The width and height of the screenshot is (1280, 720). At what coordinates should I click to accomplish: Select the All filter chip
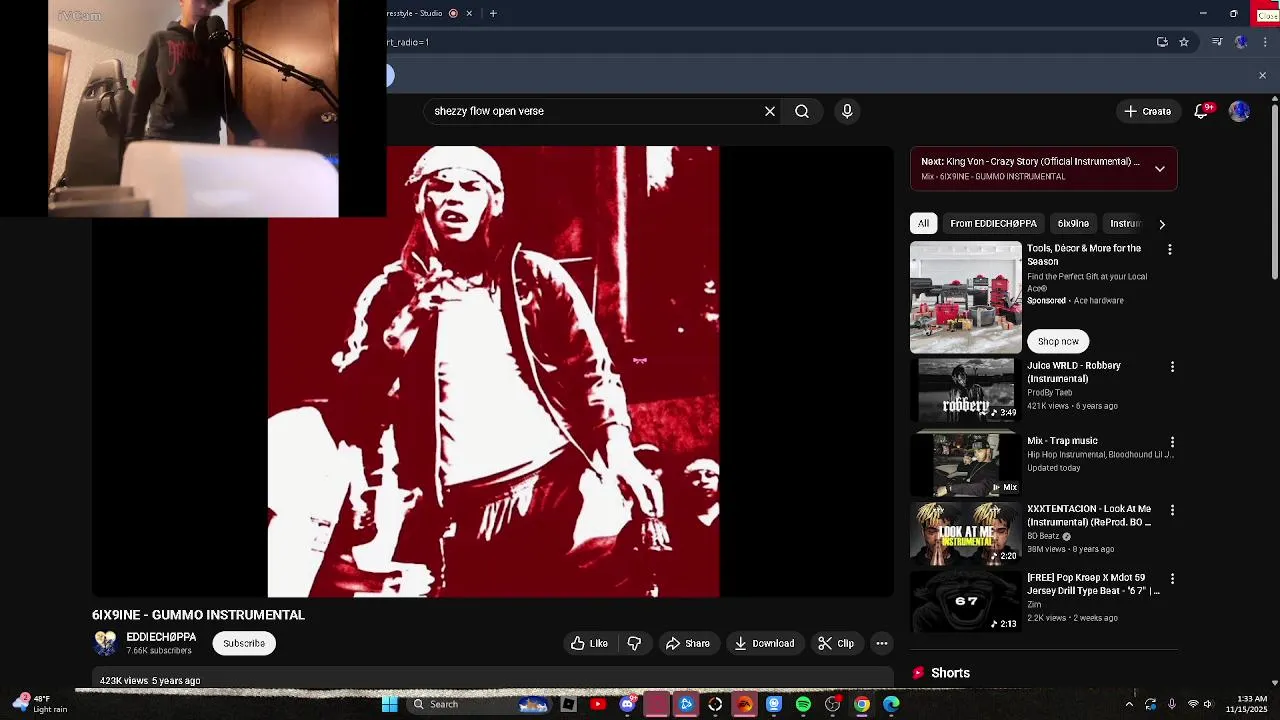click(x=923, y=224)
